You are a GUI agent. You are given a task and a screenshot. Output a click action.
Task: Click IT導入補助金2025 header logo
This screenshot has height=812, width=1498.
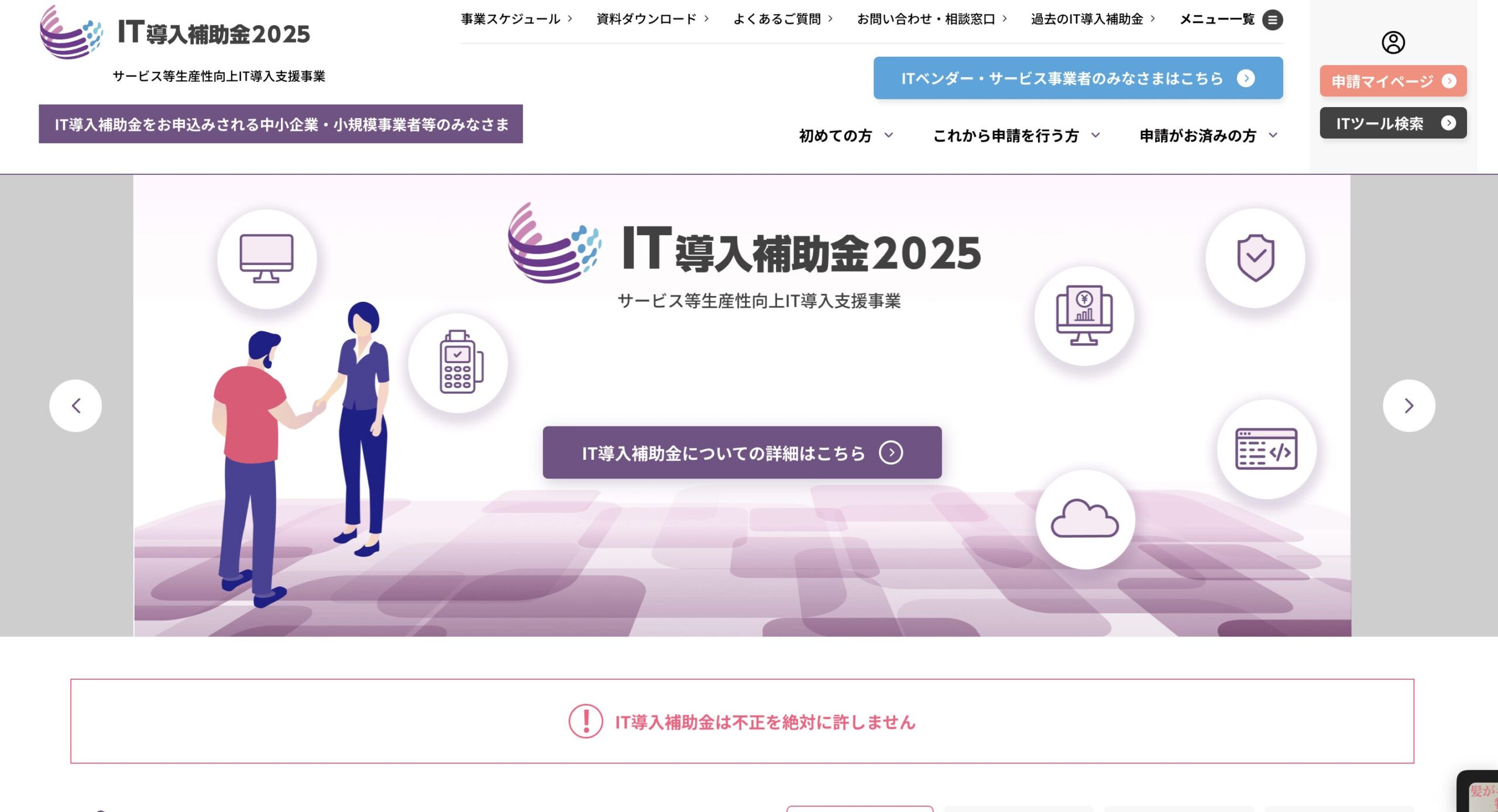[x=176, y=33]
